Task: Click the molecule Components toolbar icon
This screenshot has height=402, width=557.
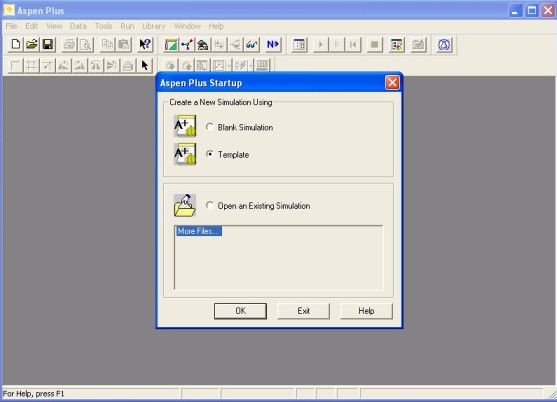Action: [x=187, y=45]
